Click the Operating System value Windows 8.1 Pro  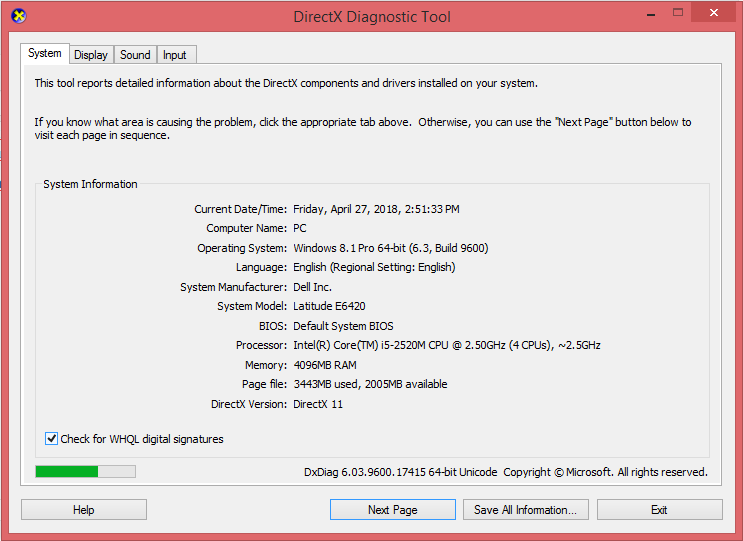click(390, 248)
